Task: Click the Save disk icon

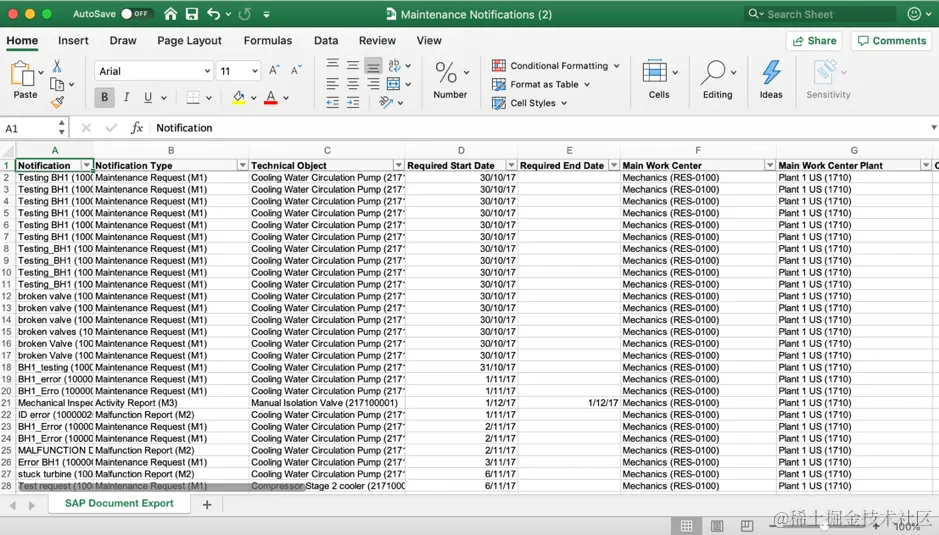Action: [x=192, y=14]
